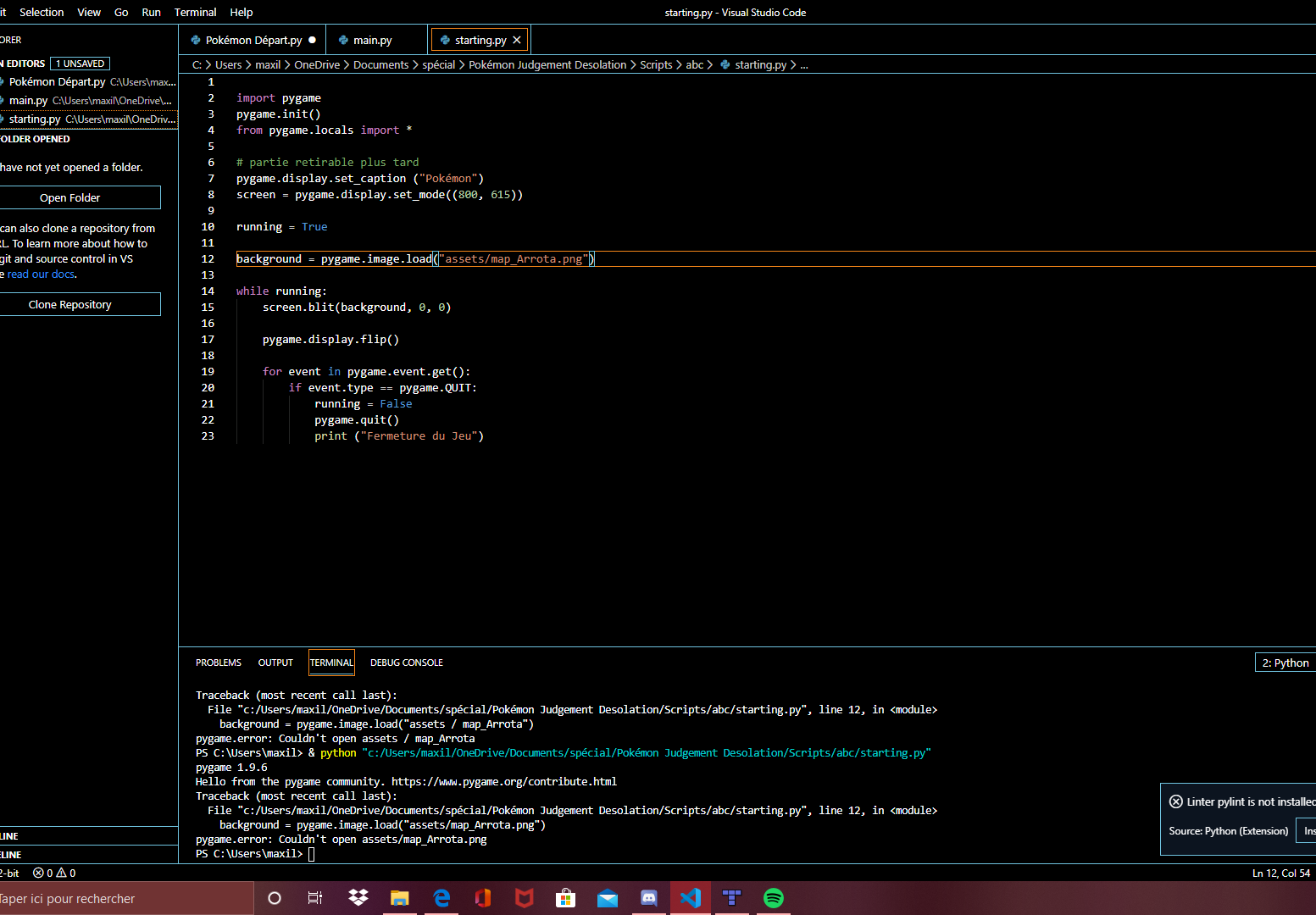Open the terminal selector showing 2: Python
Screen dimensions: 1316x915
1286,663
